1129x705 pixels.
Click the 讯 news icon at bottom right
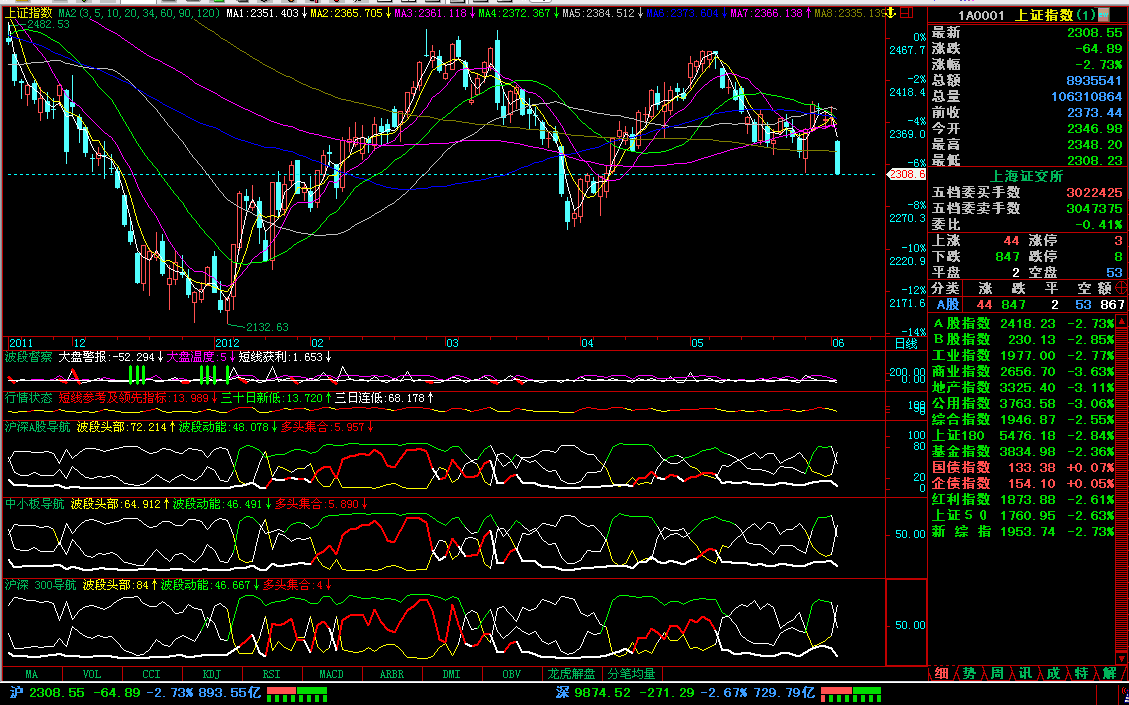[x=1025, y=673]
